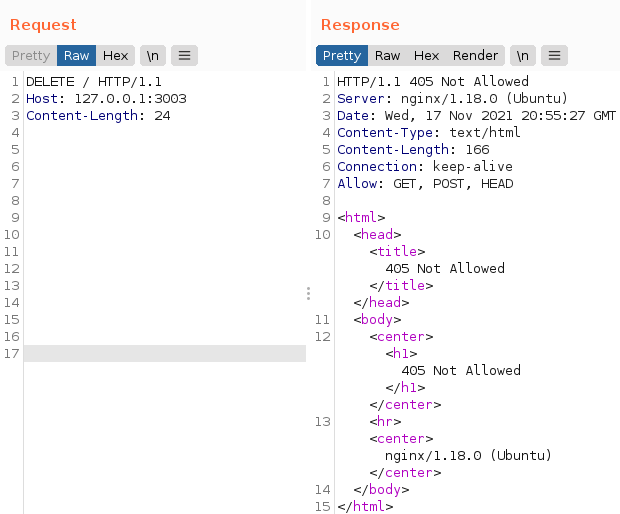Image resolution: width=620 pixels, height=514 pixels.
Task: Select the Pretty tab in the Response panel
Action: (342, 56)
